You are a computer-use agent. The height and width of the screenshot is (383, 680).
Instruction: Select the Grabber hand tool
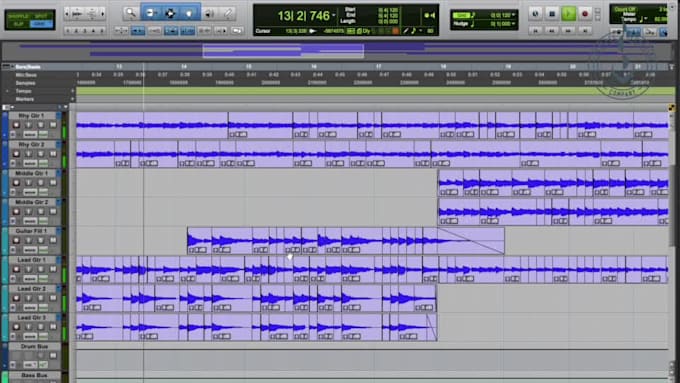click(x=189, y=13)
